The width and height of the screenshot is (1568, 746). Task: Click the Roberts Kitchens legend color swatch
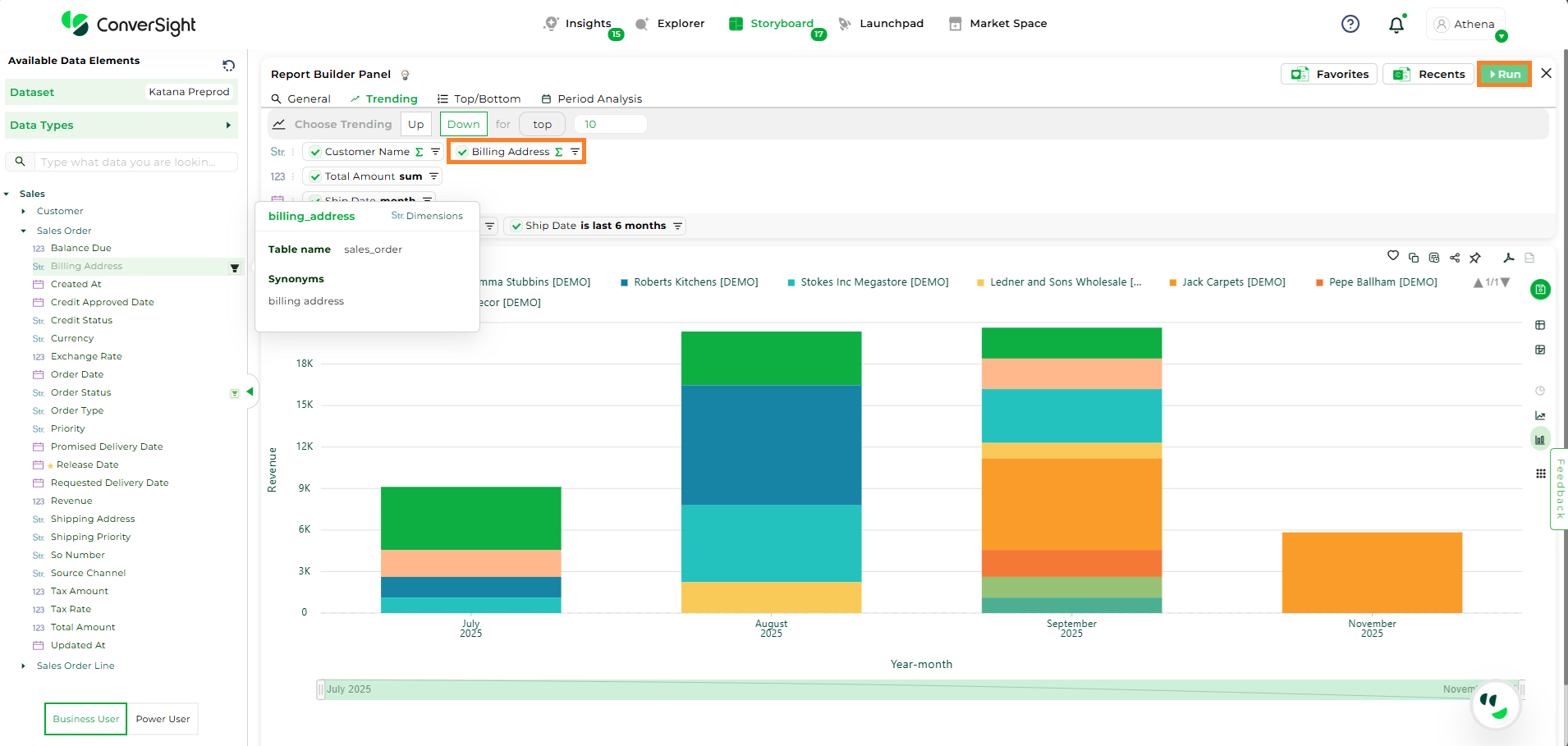[x=625, y=282]
